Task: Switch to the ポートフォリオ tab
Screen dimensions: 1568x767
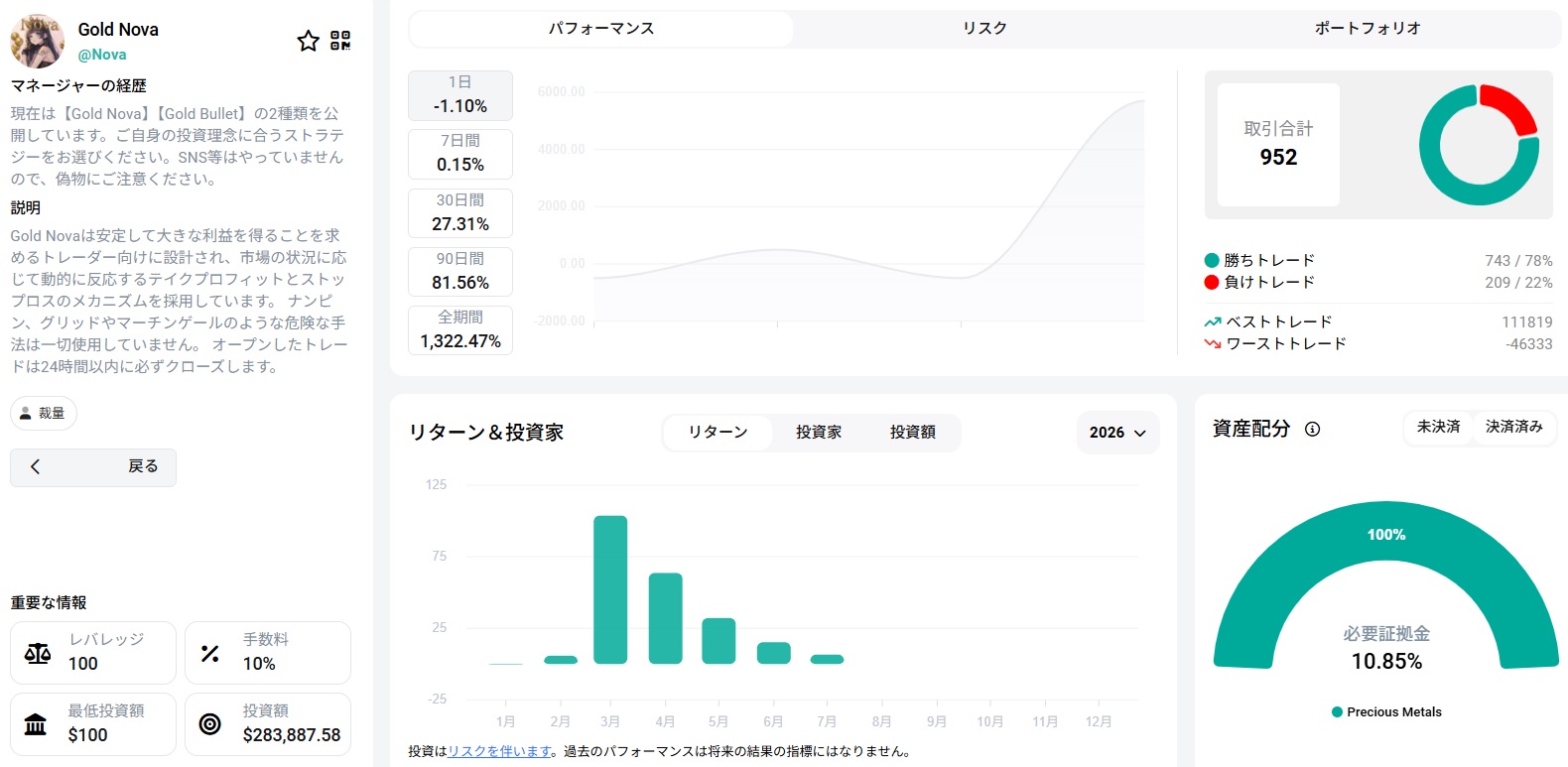Action: (1369, 29)
